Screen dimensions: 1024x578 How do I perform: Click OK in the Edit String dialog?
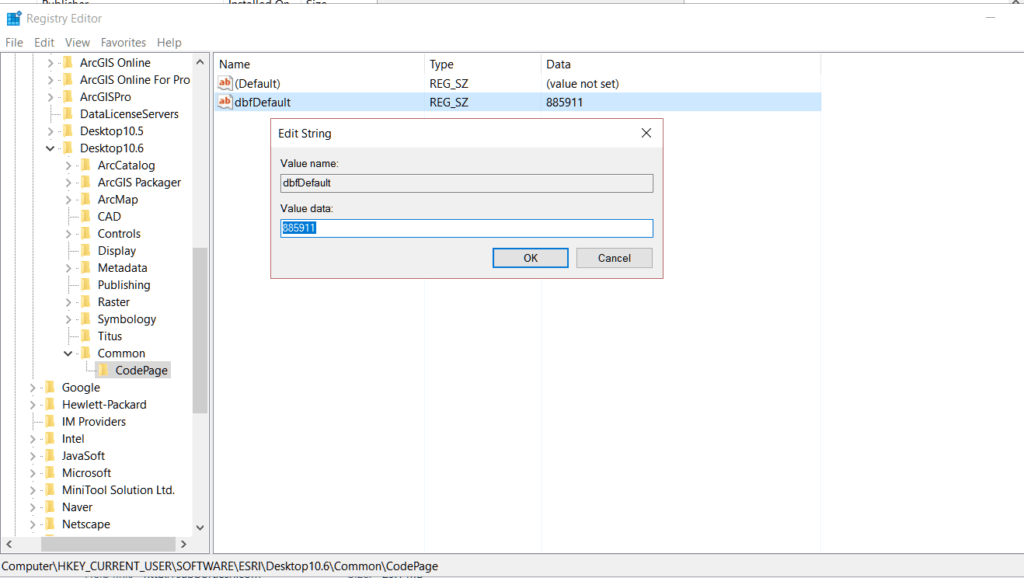530,257
